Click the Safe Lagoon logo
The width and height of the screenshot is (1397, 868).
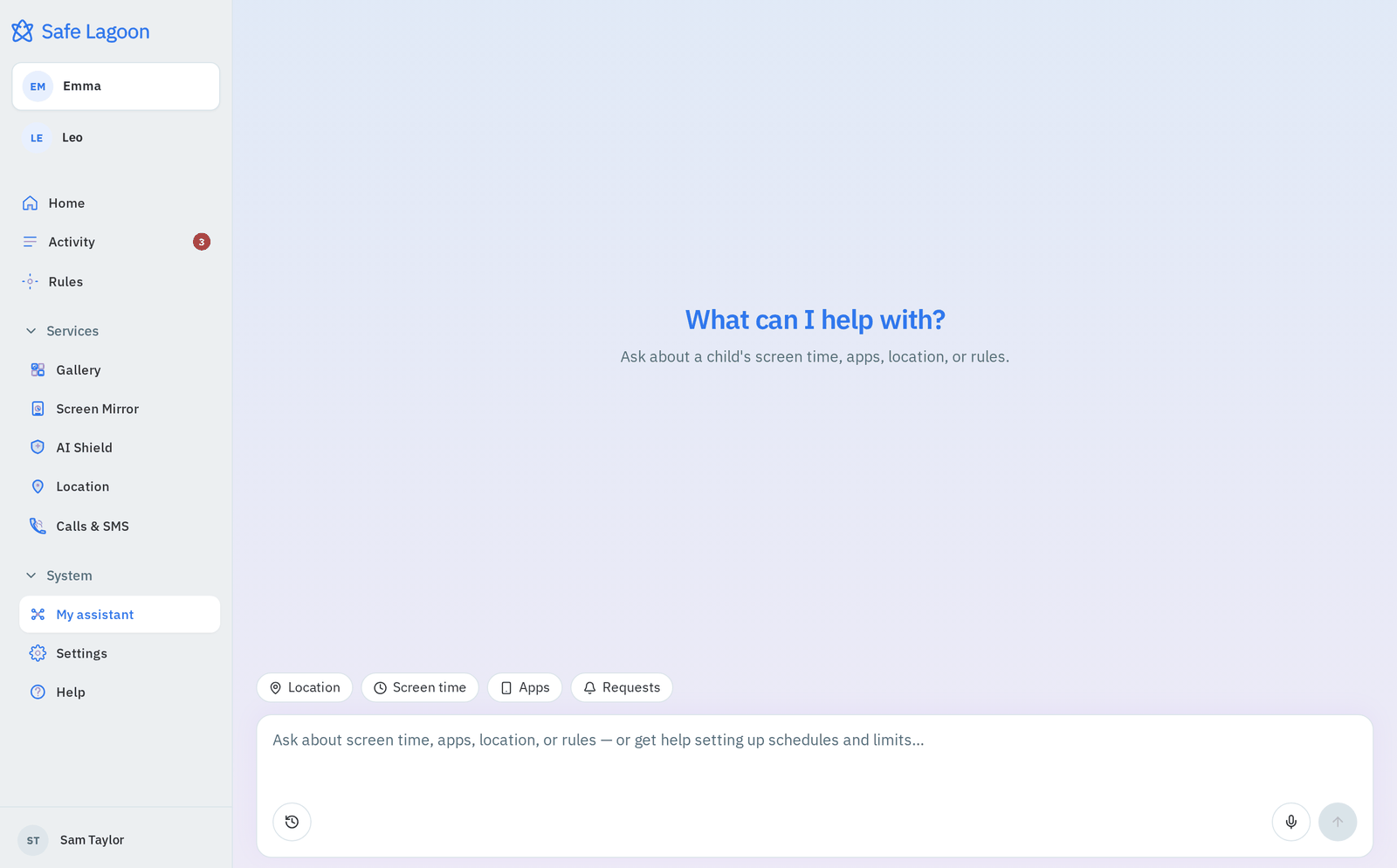80,31
